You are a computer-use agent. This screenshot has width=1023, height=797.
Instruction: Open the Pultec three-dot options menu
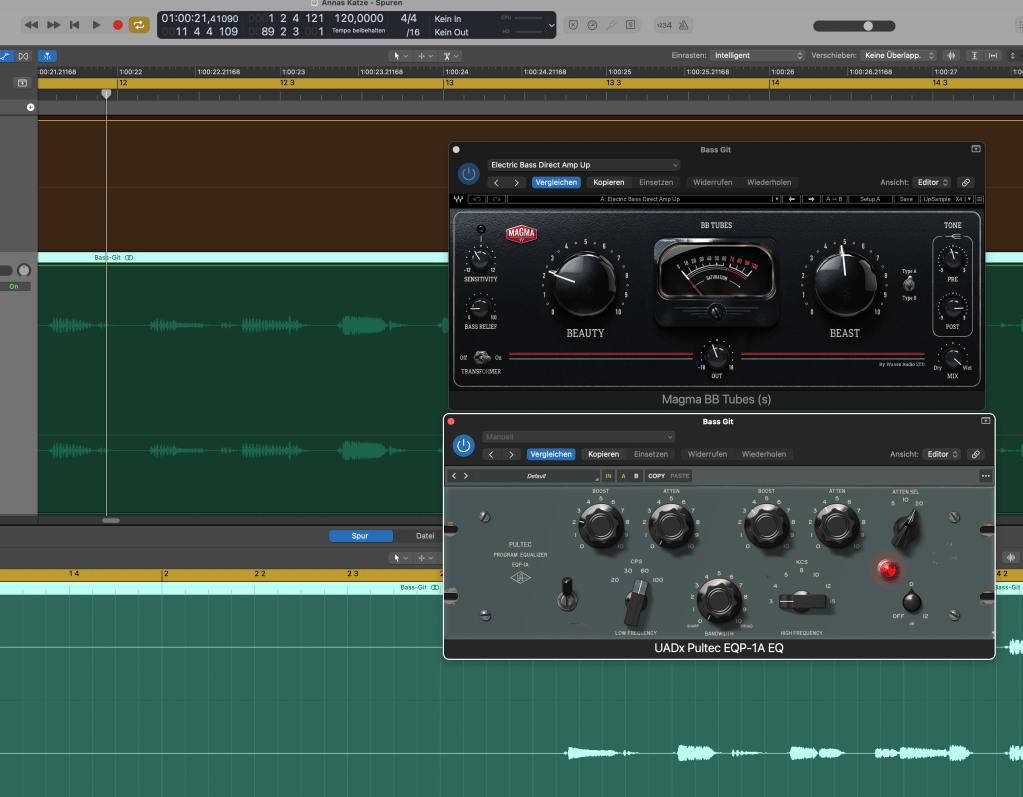coord(985,476)
